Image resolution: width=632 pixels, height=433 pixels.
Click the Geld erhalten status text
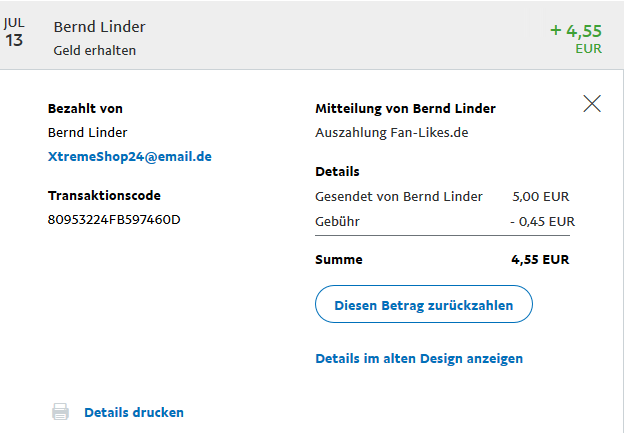point(95,50)
